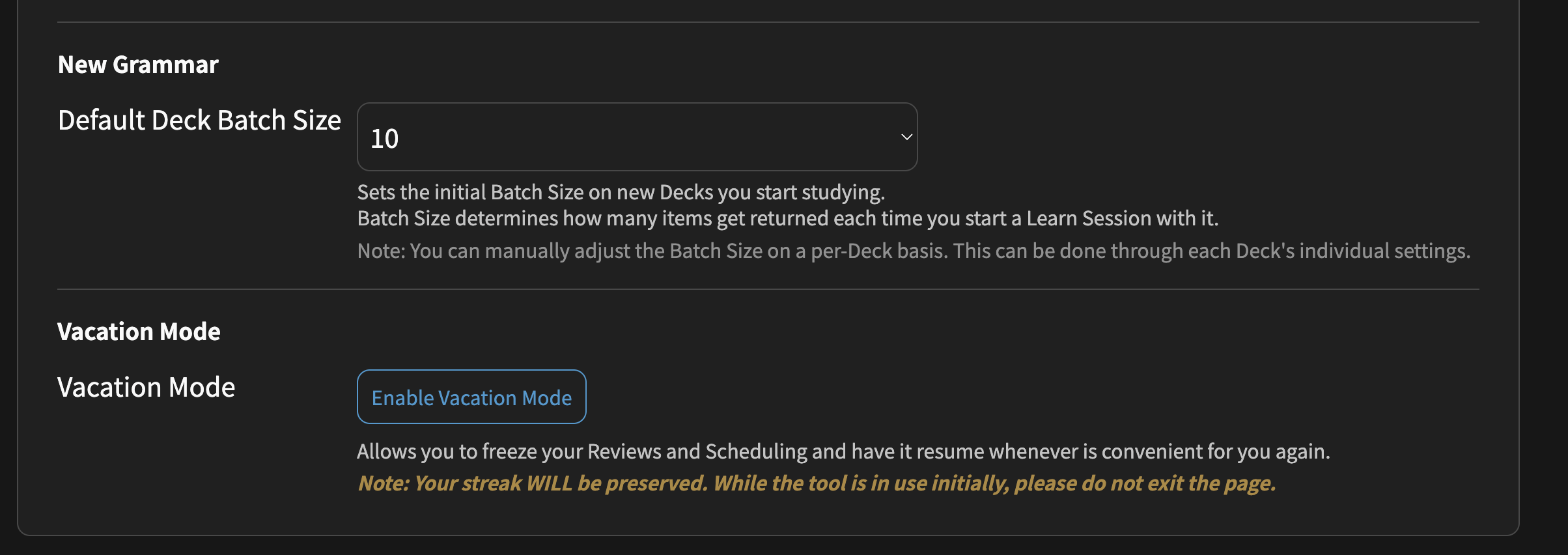
Task: Click 'please do not exit the page' text
Action: pos(1145,483)
